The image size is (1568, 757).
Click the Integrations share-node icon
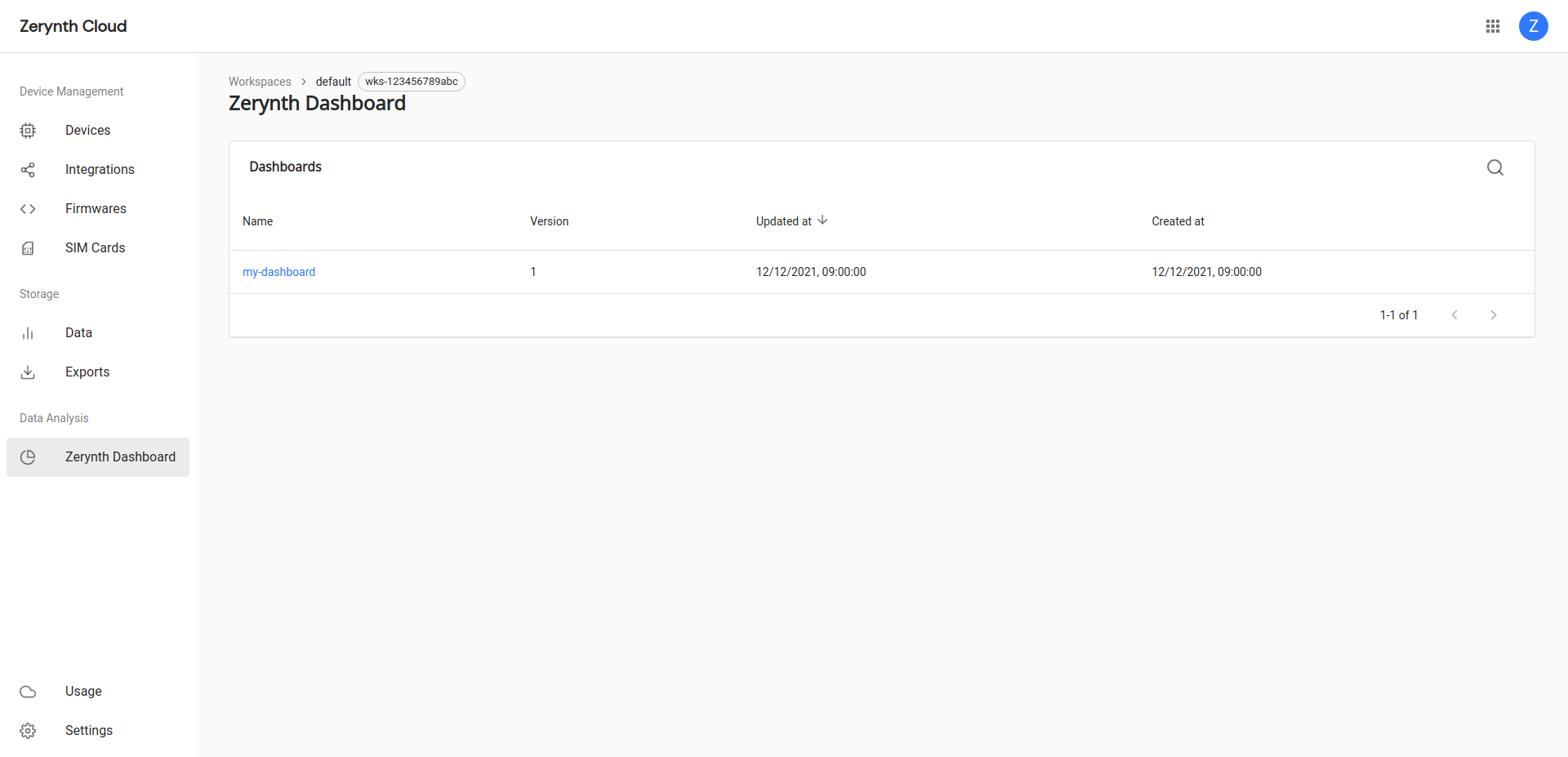[x=28, y=170]
